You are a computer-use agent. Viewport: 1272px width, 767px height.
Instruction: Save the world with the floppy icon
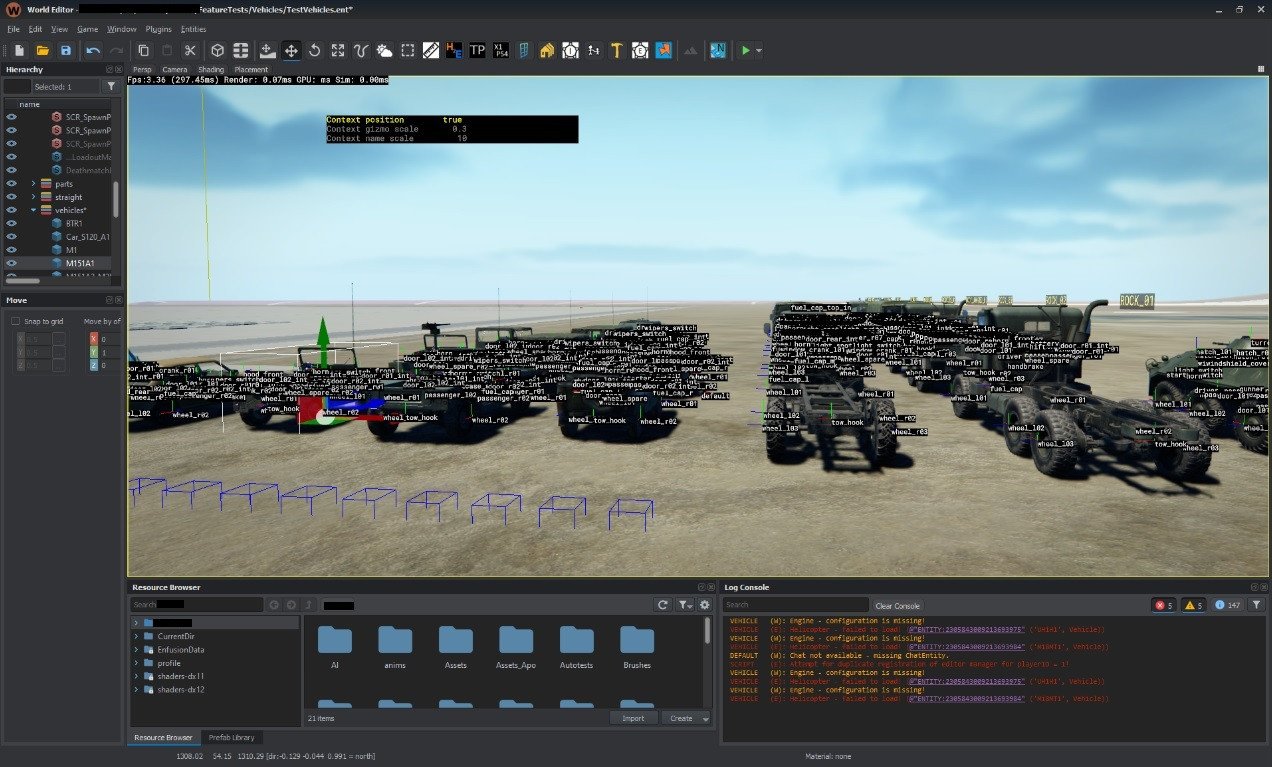(x=66, y=50)
